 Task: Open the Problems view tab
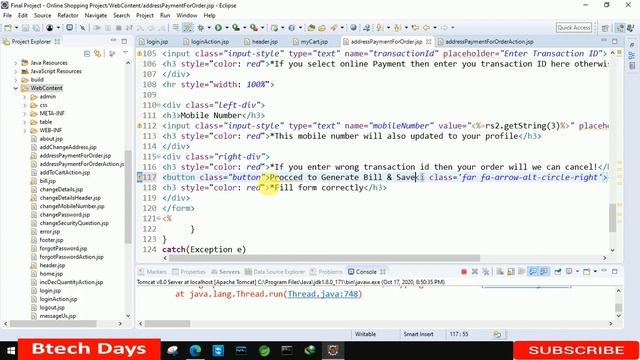click(326, 272)
